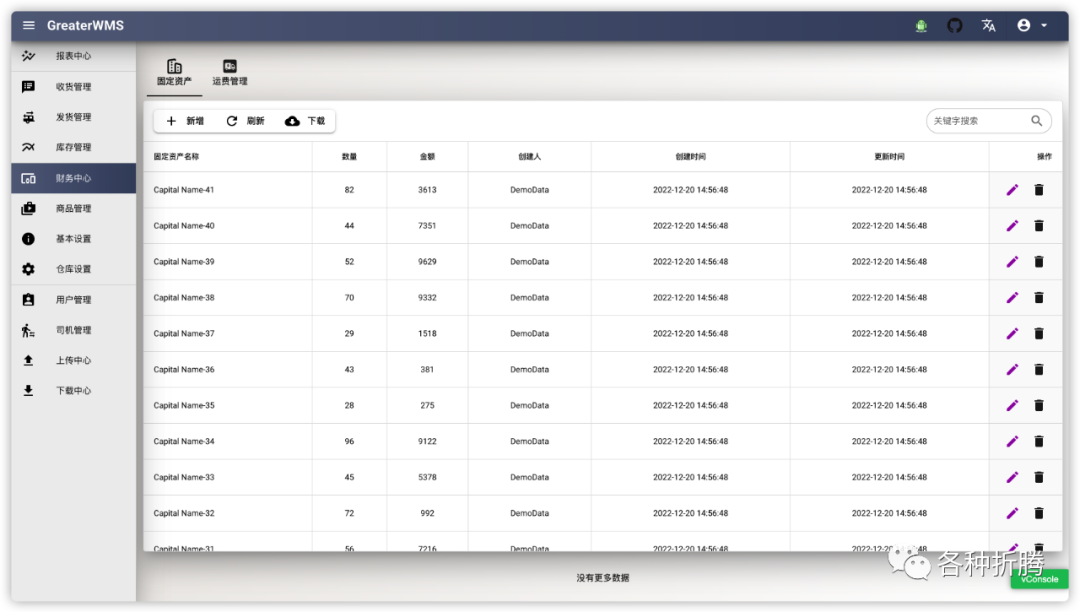Delete the Capital Name-37 row
1080x612 pixels.
[x=1039, y=334]
